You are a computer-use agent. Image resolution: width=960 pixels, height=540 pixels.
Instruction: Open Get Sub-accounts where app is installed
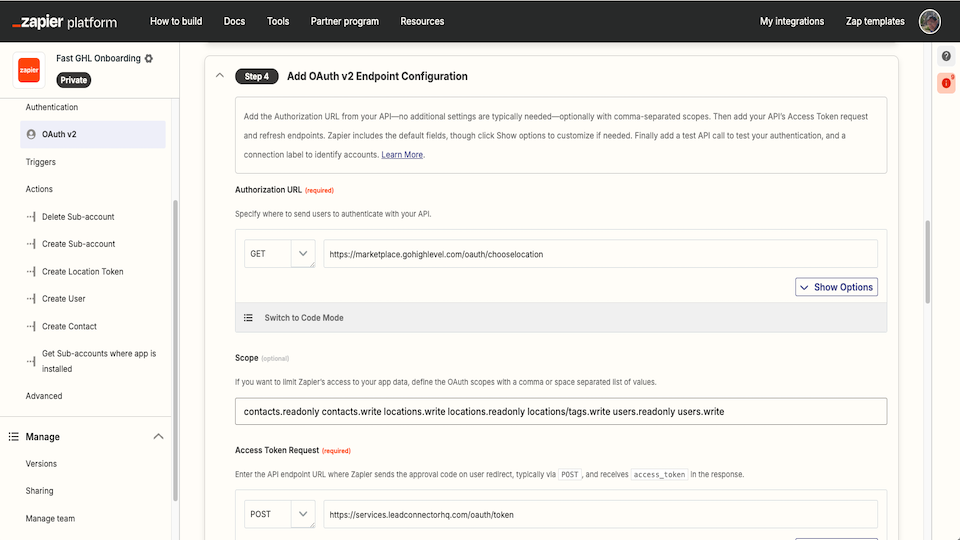point(99,361)
